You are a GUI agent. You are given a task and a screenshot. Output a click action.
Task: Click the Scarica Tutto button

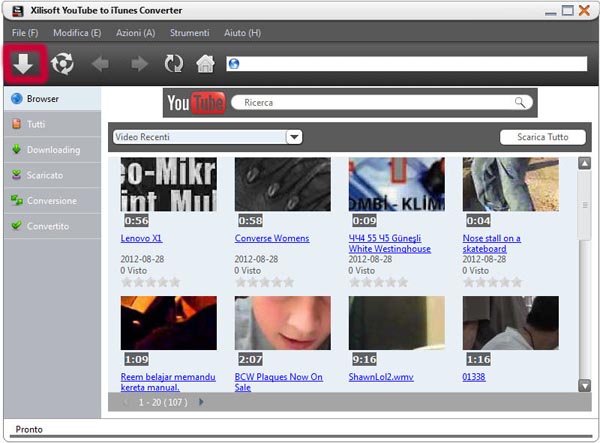pyautogui.click(x=543, y=137)
